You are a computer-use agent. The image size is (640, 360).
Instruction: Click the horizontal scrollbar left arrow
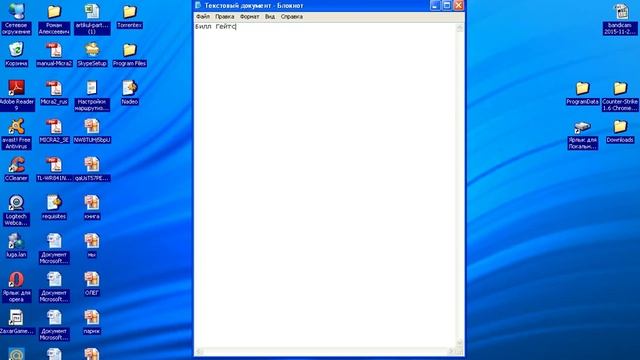coord(199,351)
